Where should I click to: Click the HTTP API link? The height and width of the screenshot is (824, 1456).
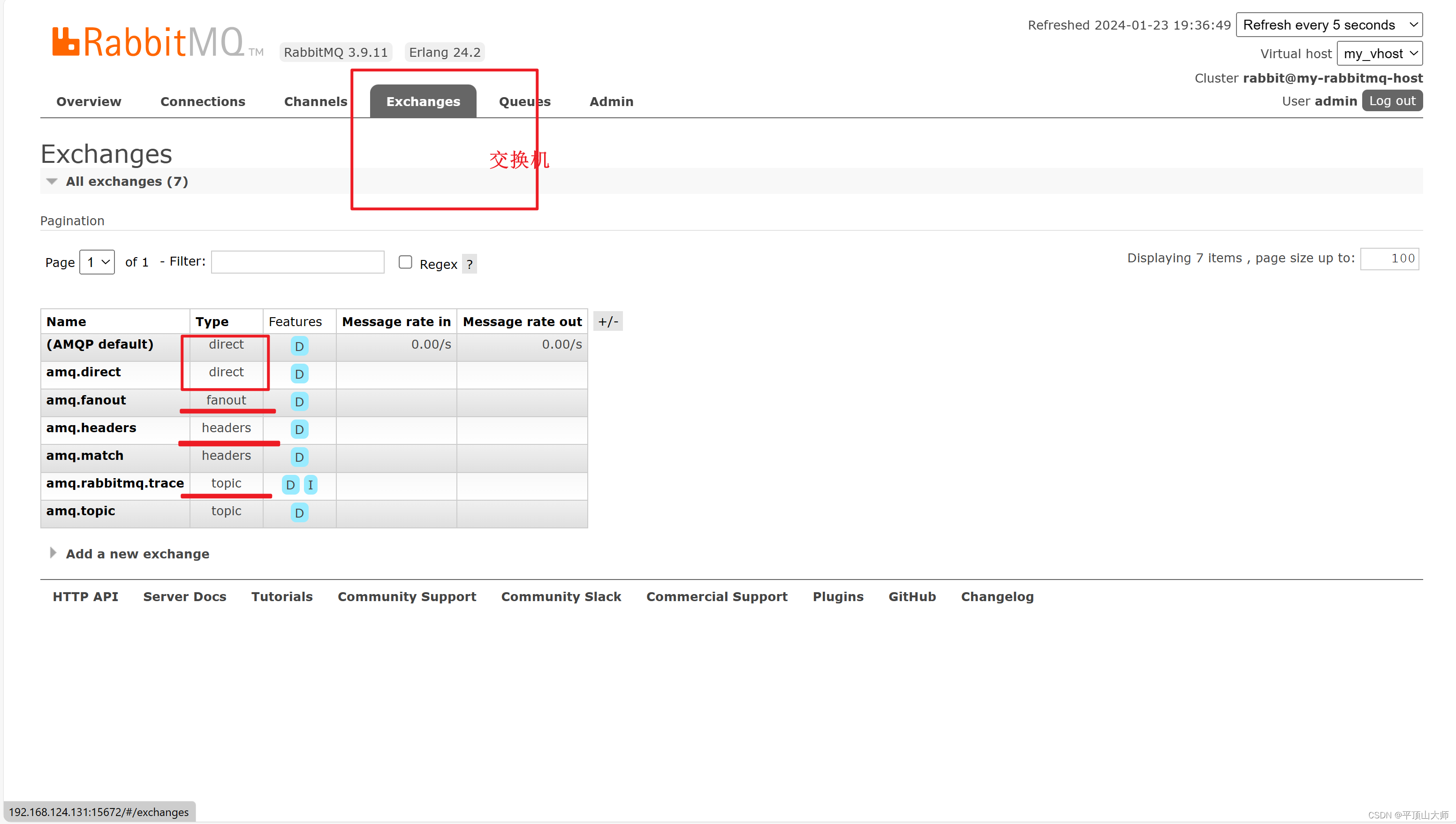[x=85, y=596]
